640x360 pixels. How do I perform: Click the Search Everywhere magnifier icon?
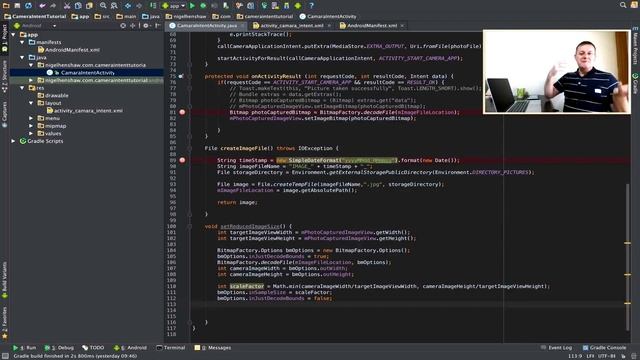(x=623, y=5)
